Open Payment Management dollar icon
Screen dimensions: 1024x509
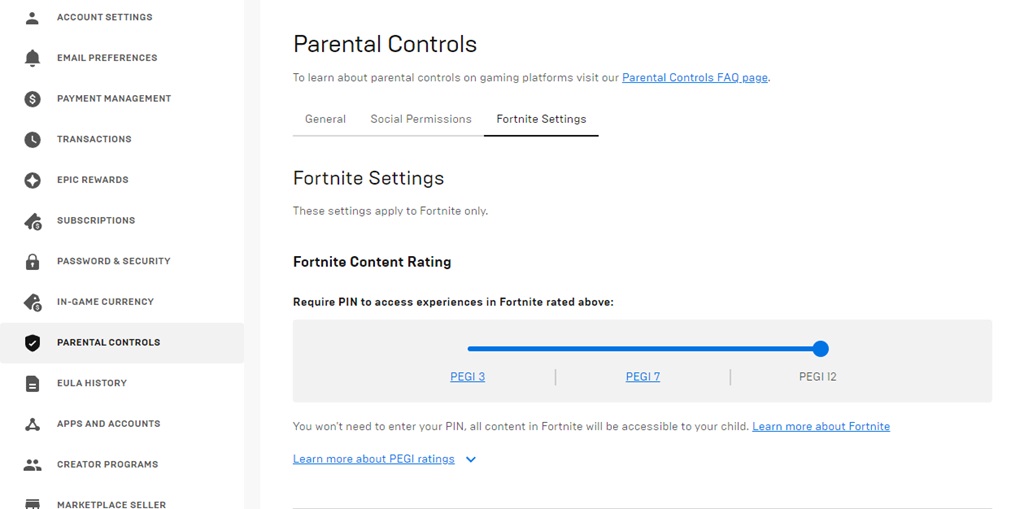coord(32,99)
